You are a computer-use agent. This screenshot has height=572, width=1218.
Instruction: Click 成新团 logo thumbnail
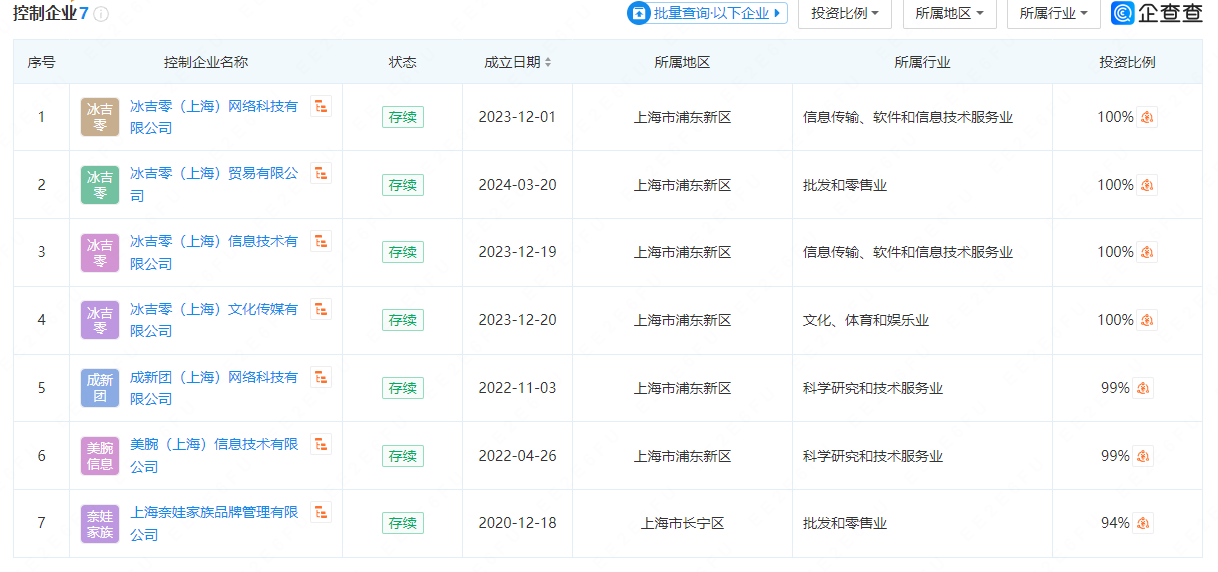[100, 388]
